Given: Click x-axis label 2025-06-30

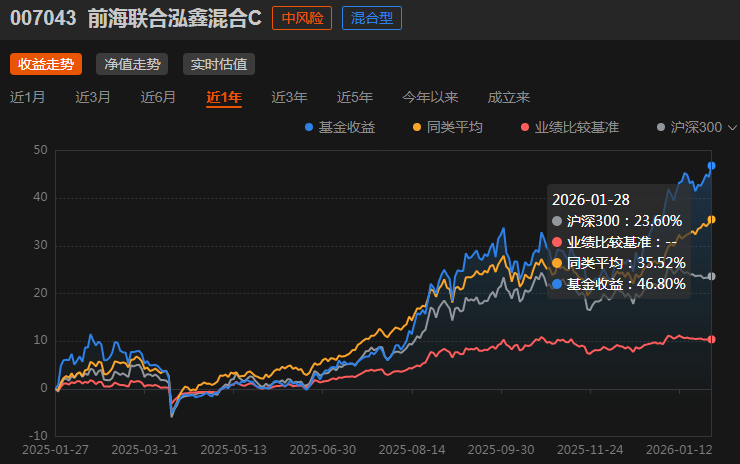Looking at the screenshot, I should [x=323, y=450].
